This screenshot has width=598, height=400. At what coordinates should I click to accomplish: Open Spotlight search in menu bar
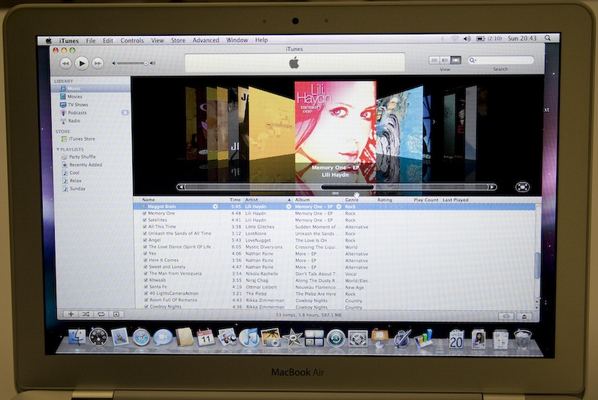coord(548,38)
